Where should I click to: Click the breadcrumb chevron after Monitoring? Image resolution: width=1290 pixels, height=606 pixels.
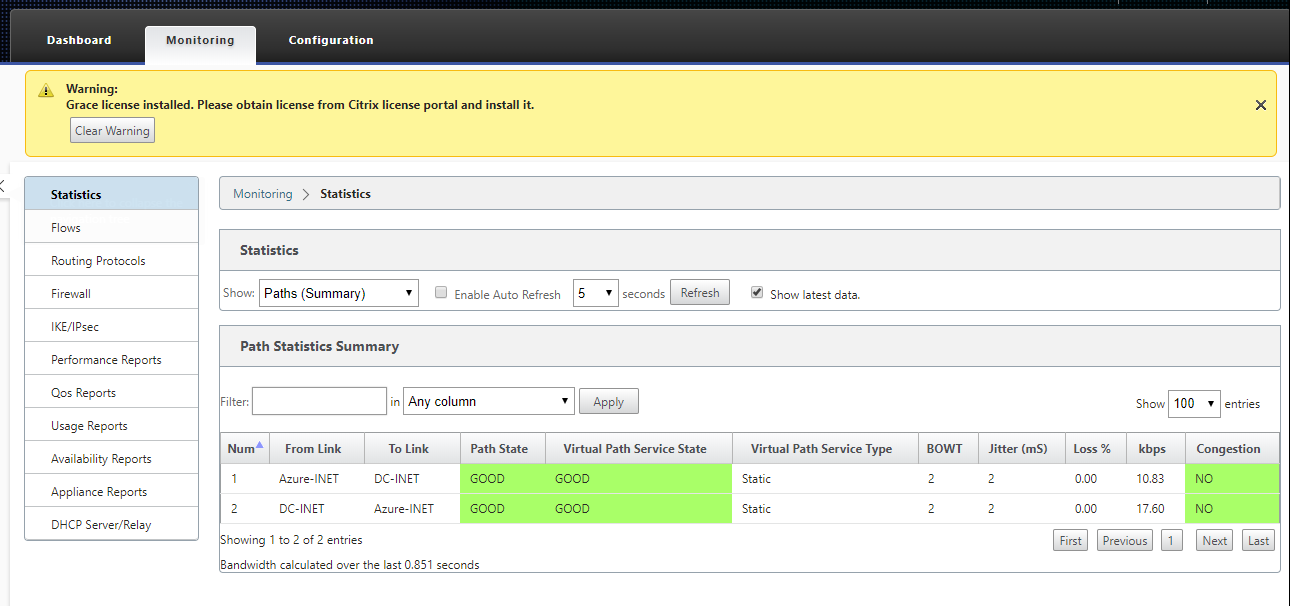pos(306,194)
